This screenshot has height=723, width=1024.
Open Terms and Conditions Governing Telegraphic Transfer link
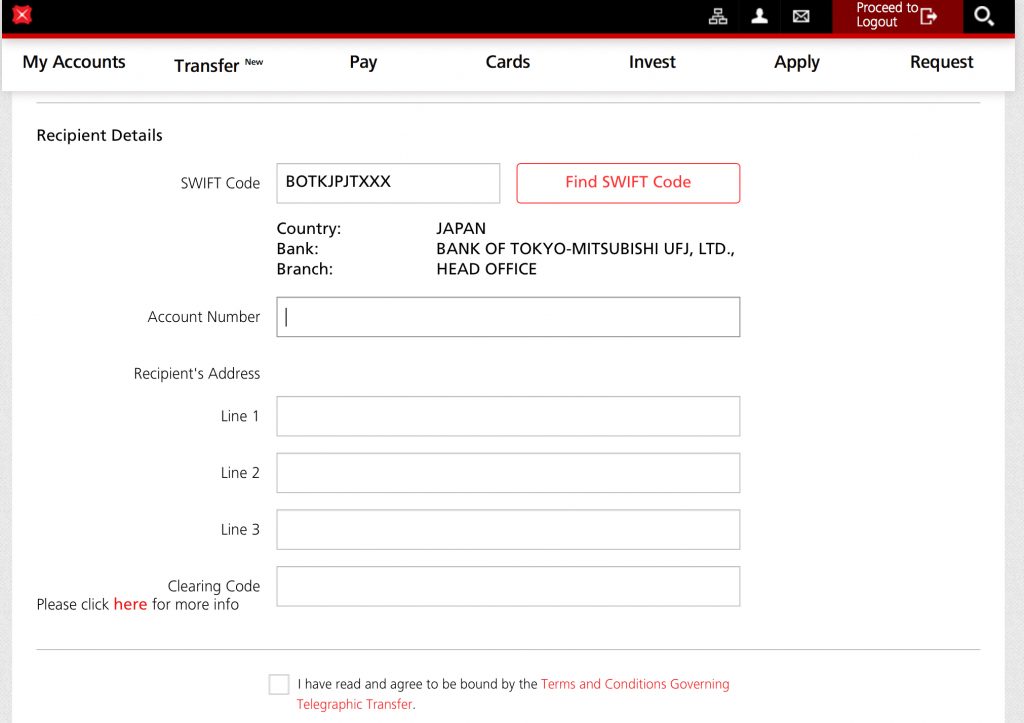point(513,694)
